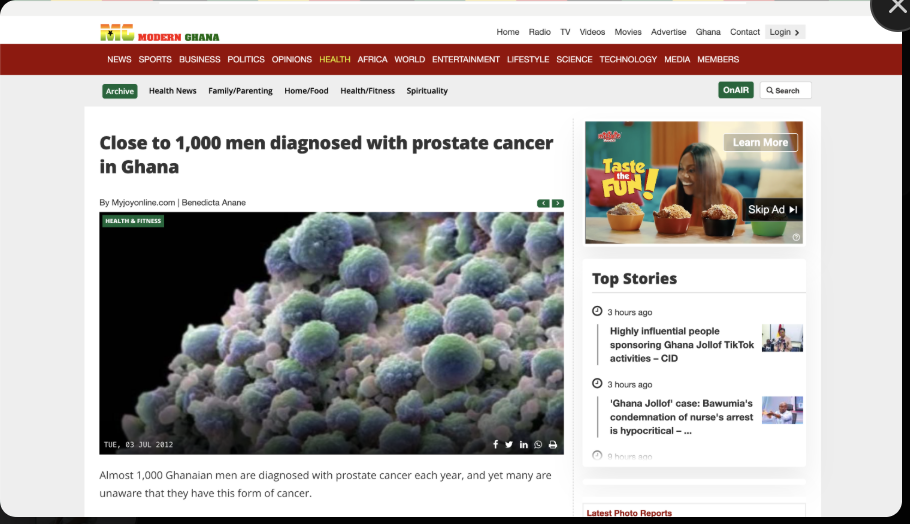Screen dimensions: 910x524
Task: Click the Modern Ghana logo
Action: (x=160, y=33)
